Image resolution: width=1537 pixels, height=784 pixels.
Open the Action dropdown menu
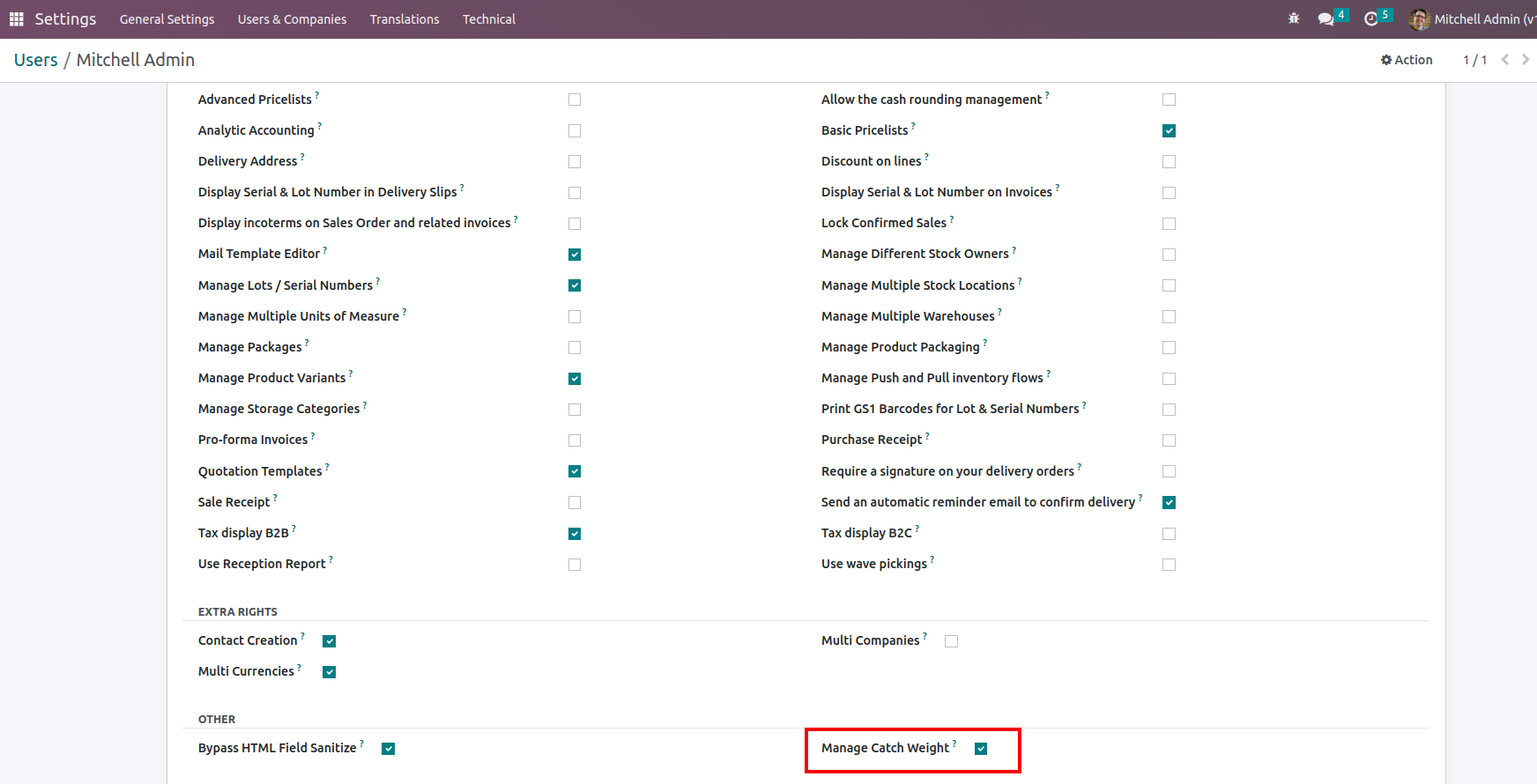[1407, 60]
